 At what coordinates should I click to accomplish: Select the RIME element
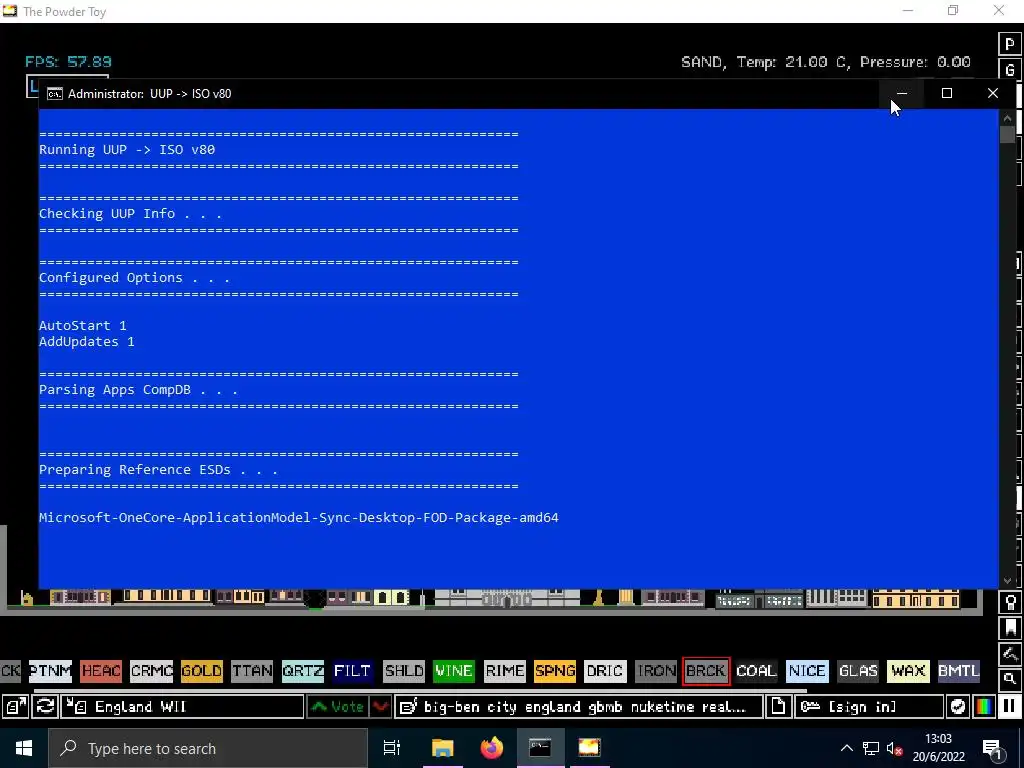[505, 671]
